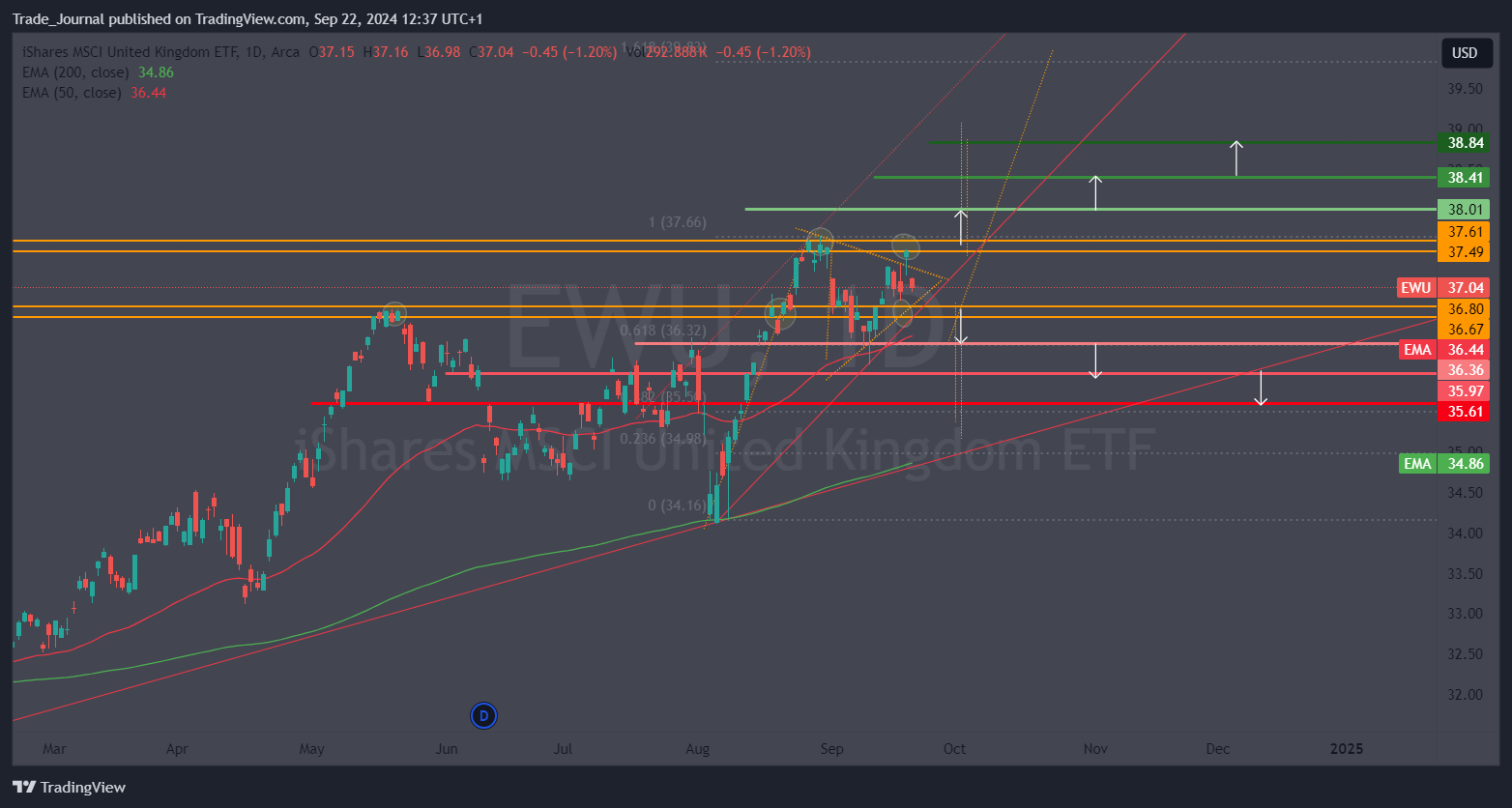
Task: Click the 34.00 price axis value
Action: pyautogui.click(x=1465, y=534)
